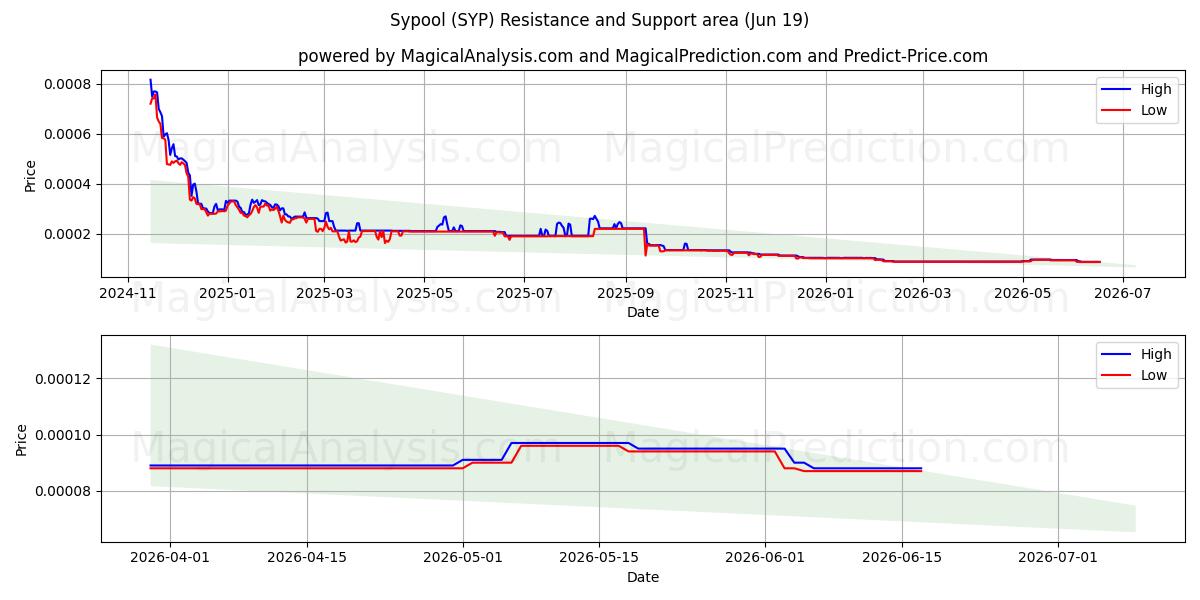Click the bottom chart x-axis label 2026-05-01

(463, 558)
